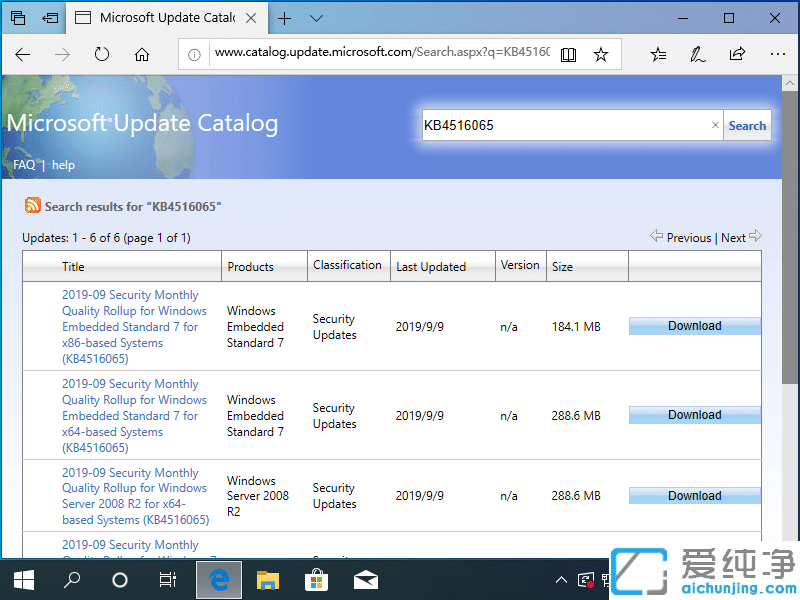Refresh the Microsoft Update Catalog page
Screen dimensions: 800x600
click(102, 56)
